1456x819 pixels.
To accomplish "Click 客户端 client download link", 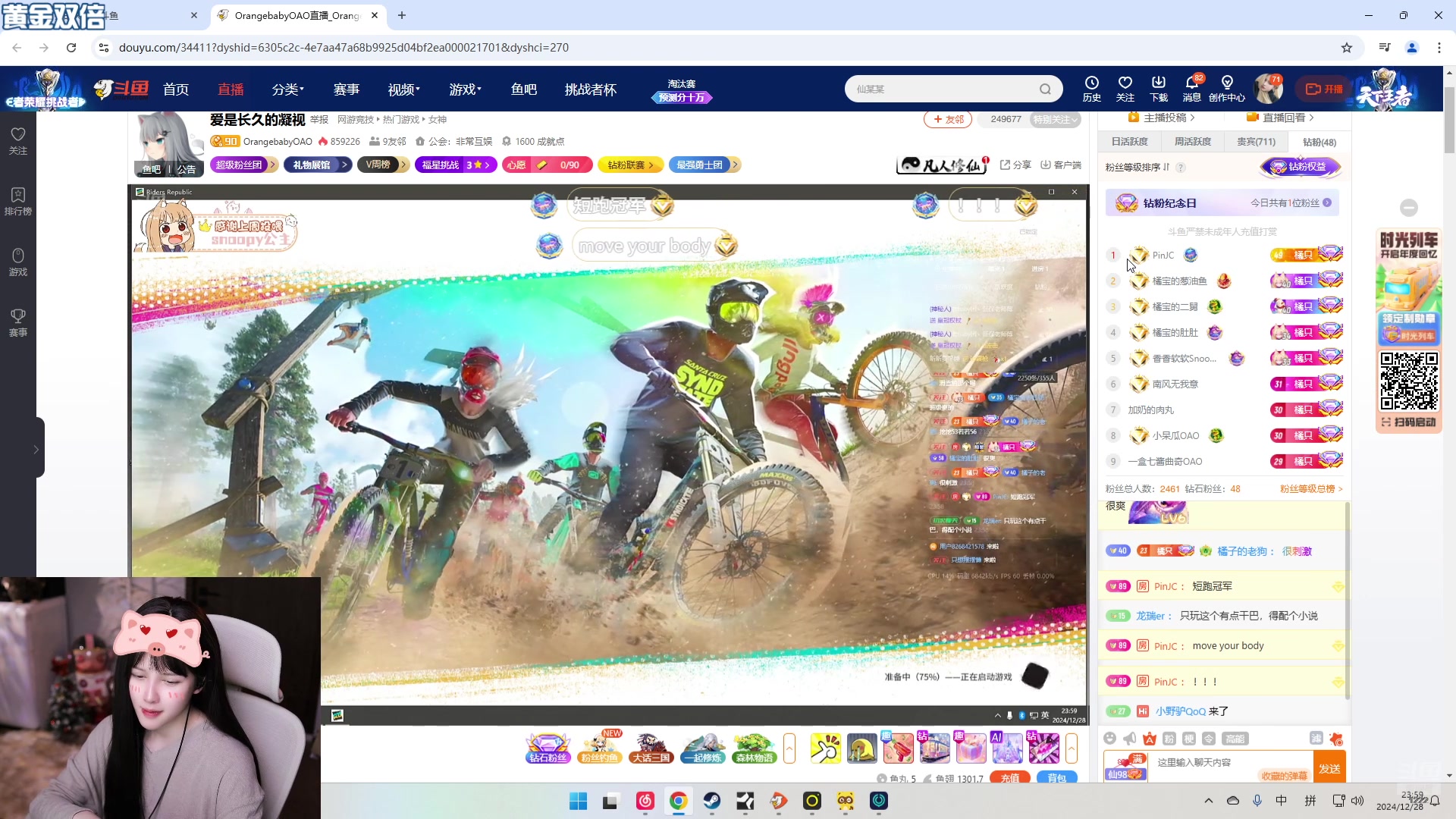I will pyautogui.click(x=1061, y=165).
